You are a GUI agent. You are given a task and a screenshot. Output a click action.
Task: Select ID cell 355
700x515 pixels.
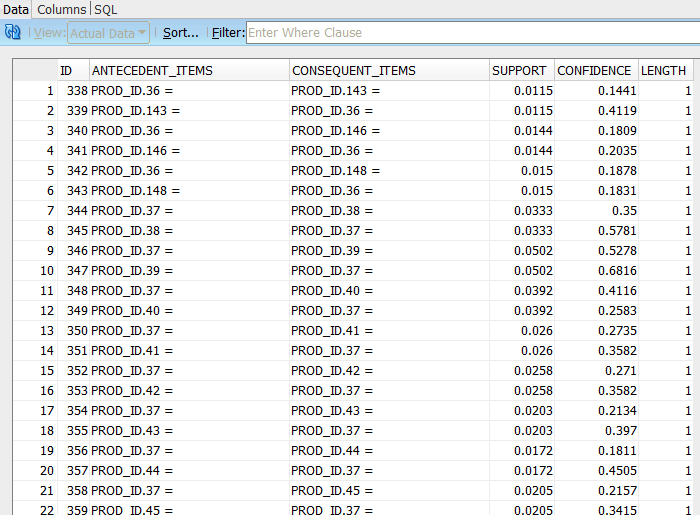74,431
